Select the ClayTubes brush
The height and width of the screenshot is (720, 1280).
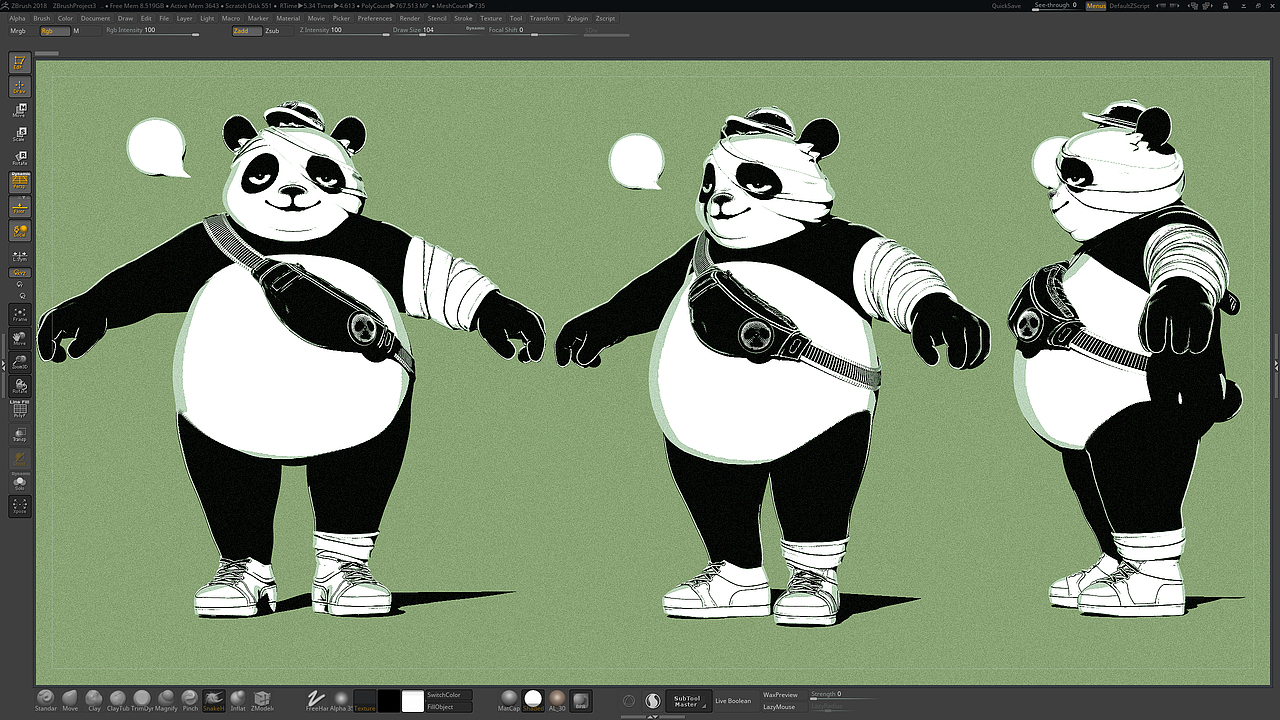[118, 701]
